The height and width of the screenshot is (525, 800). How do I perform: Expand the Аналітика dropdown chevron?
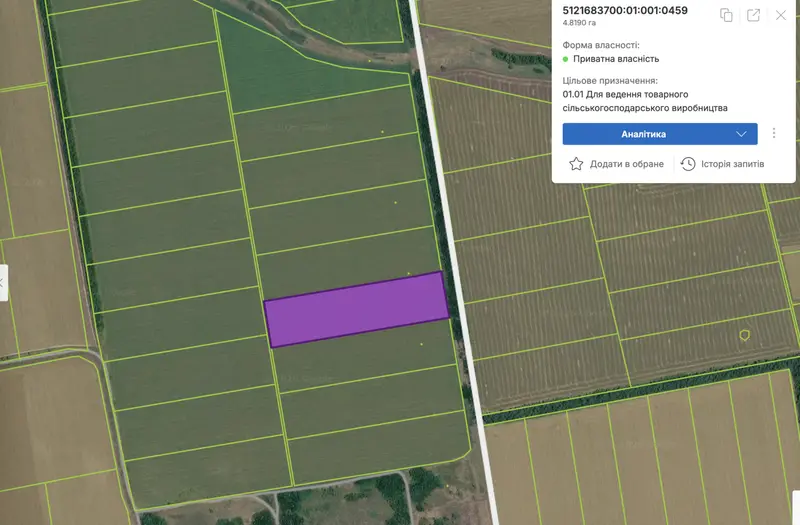click(741, 134)
